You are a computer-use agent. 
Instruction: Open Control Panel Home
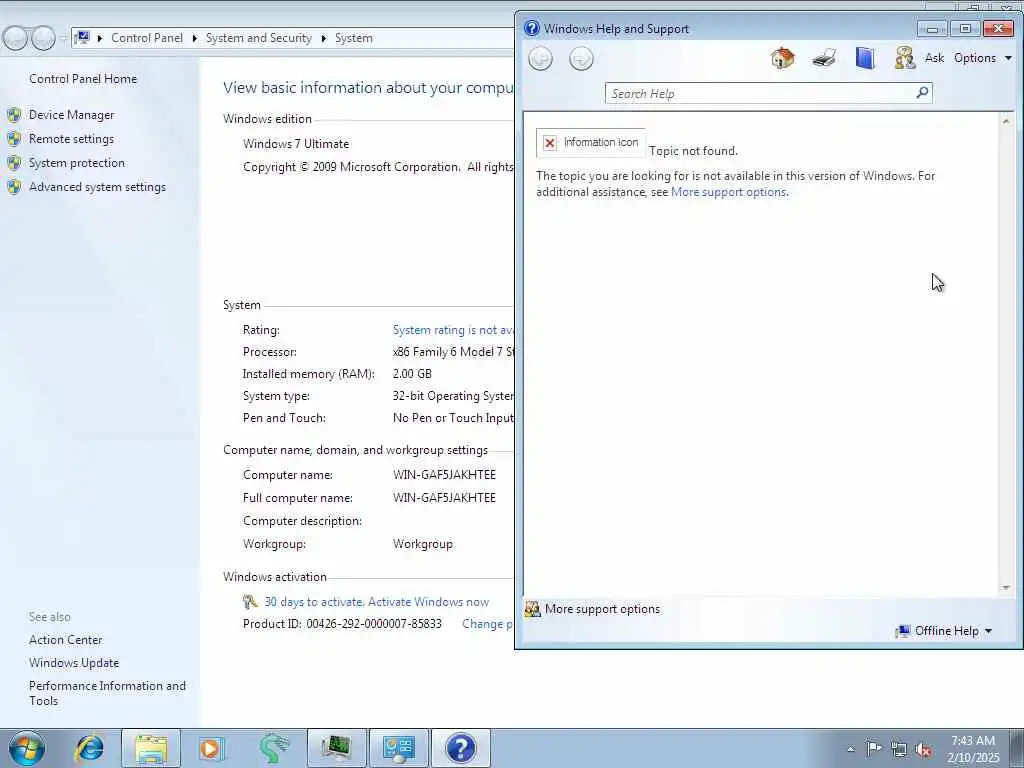coord(83,78)
